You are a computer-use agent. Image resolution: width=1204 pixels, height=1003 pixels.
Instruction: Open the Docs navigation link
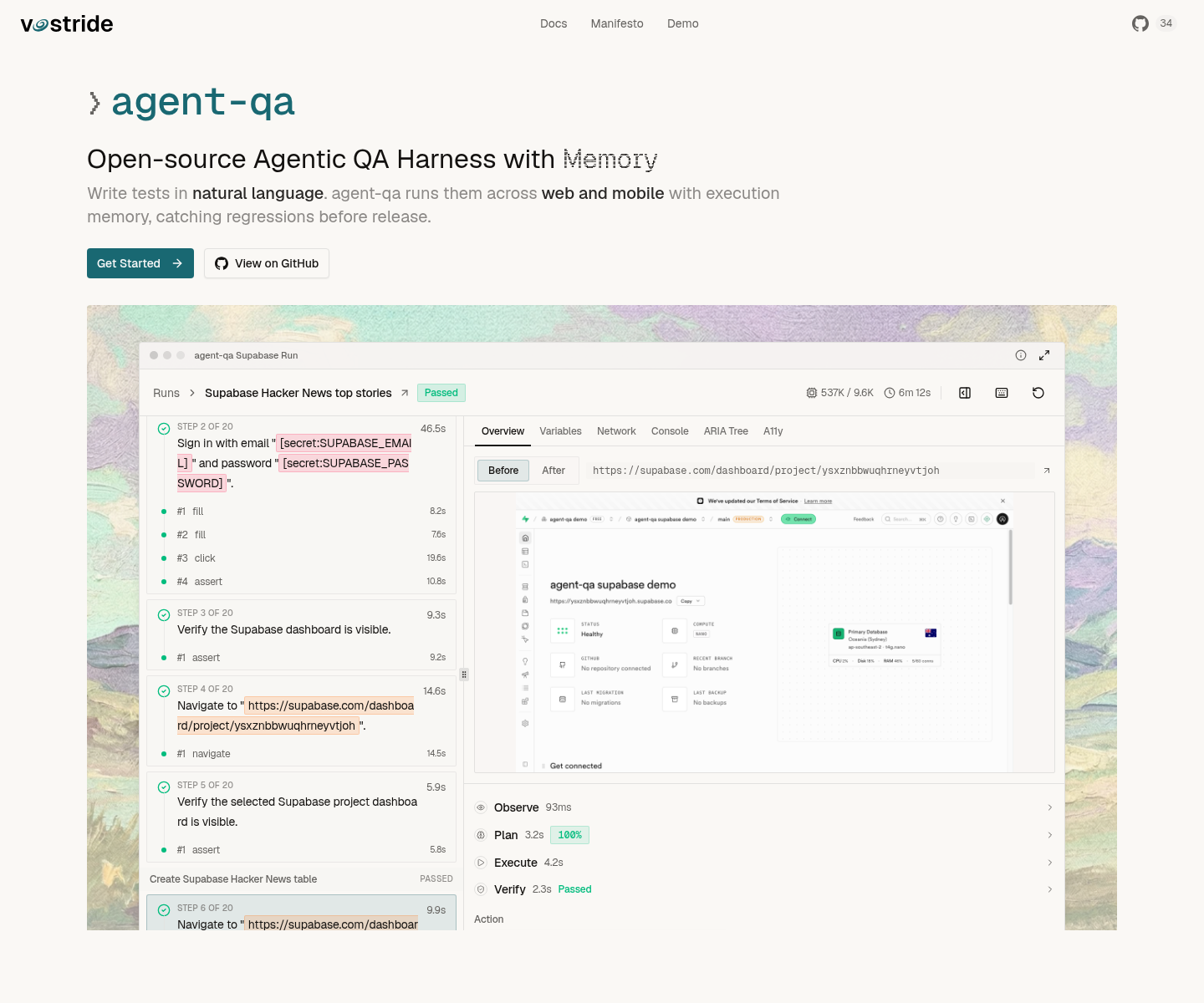(554, 23)
